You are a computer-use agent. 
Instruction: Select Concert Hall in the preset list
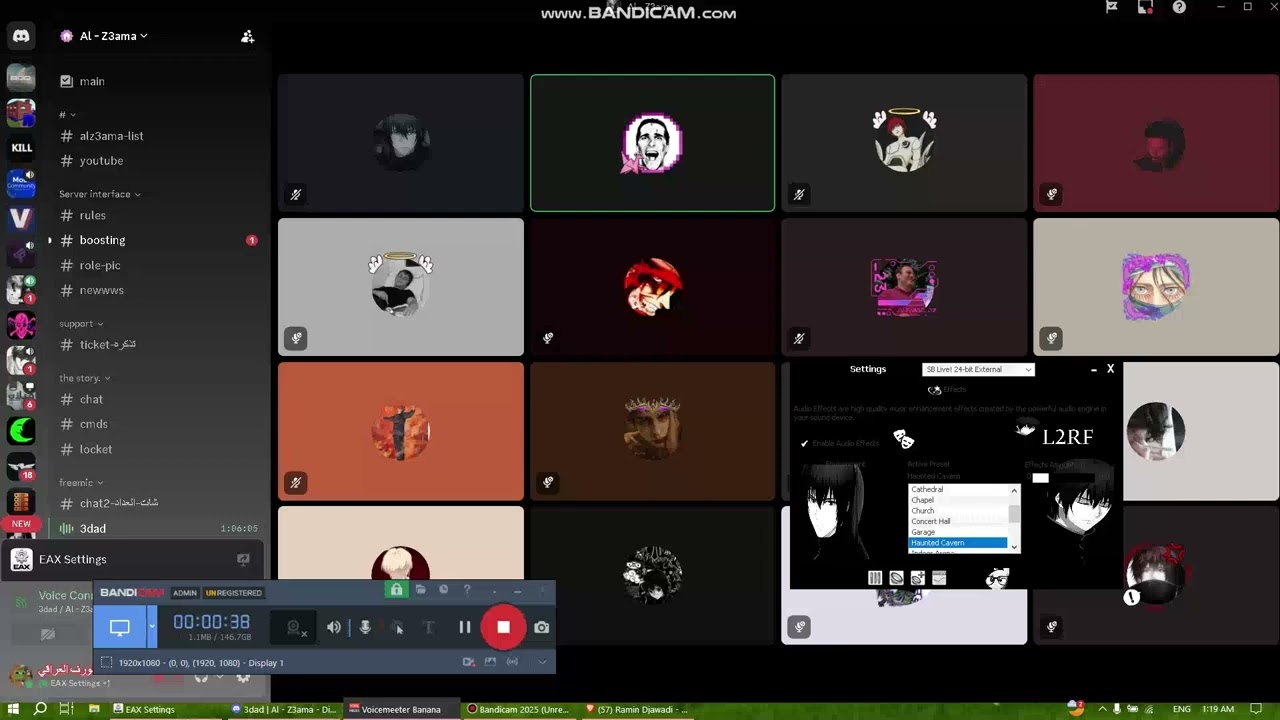958,521
